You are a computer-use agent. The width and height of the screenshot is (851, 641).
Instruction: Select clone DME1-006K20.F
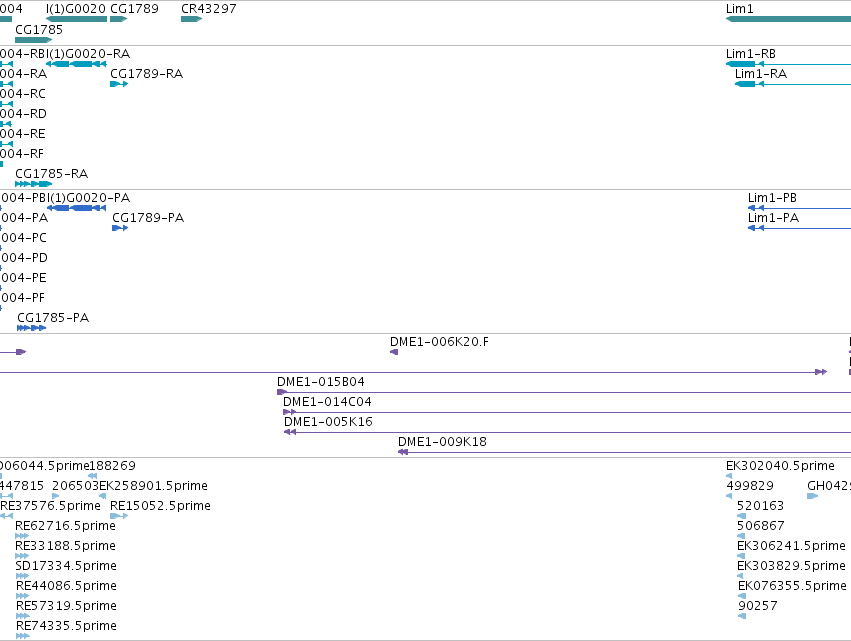[394, 352]
